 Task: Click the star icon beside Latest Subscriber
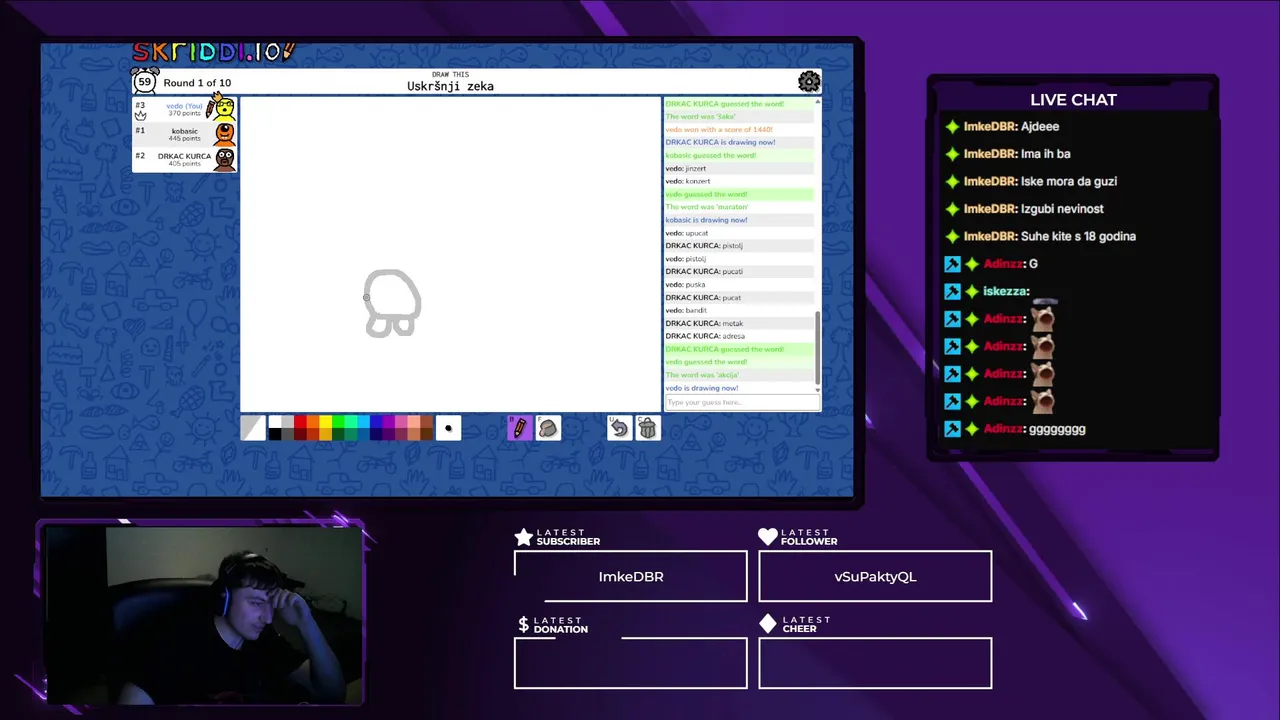pyautogui.click(x=524, y=537)
